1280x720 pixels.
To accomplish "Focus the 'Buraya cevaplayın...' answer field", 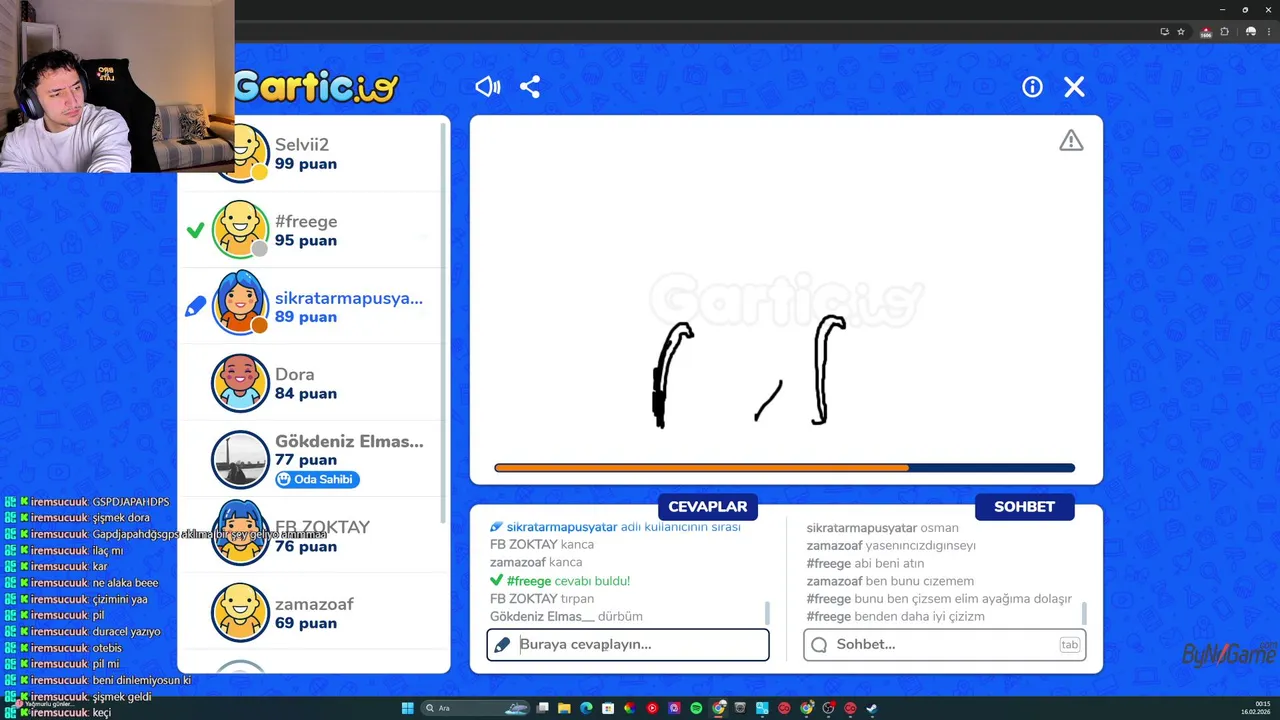I will coord(628,645).
